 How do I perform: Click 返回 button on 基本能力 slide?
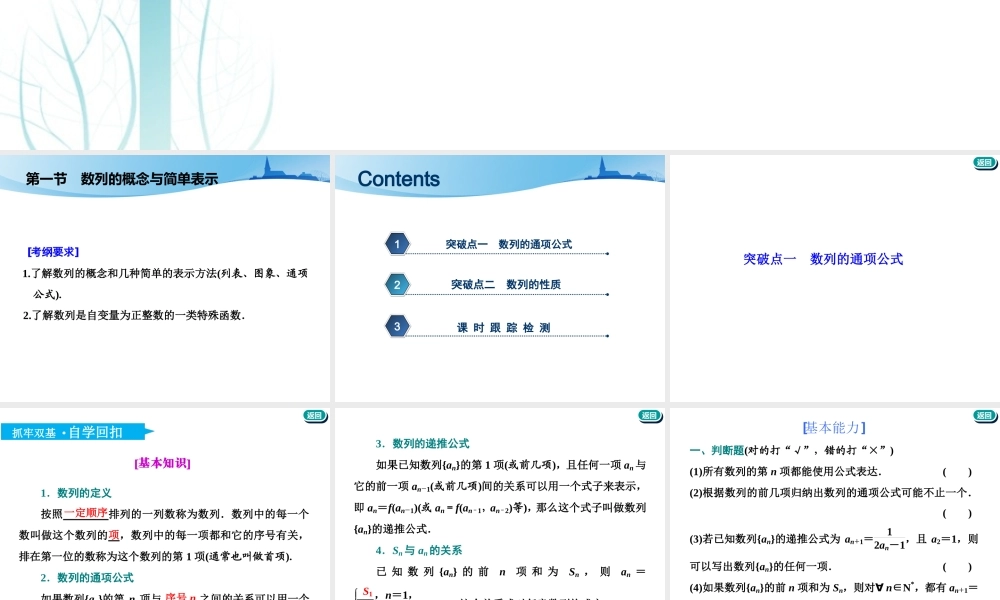[x=982, y=414]
